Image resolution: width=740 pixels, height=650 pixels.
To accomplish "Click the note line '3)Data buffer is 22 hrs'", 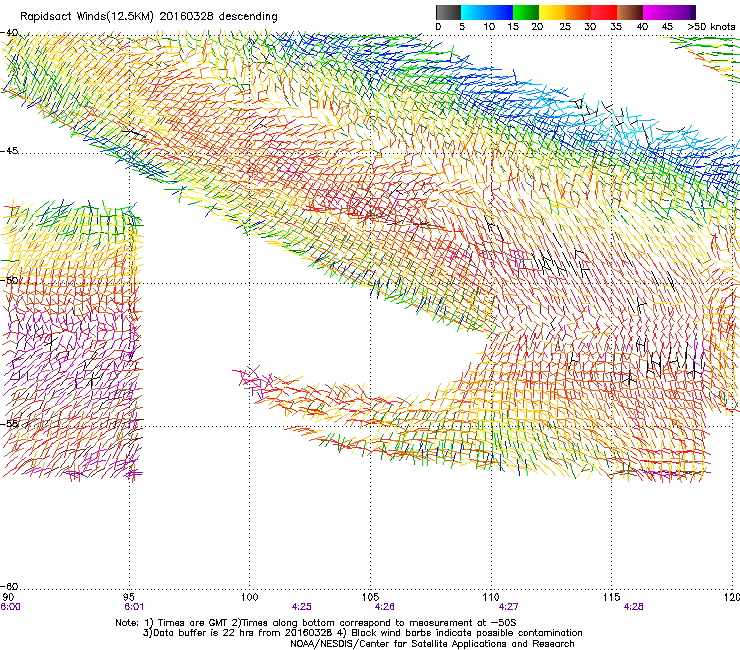I will tap(362, 633).
